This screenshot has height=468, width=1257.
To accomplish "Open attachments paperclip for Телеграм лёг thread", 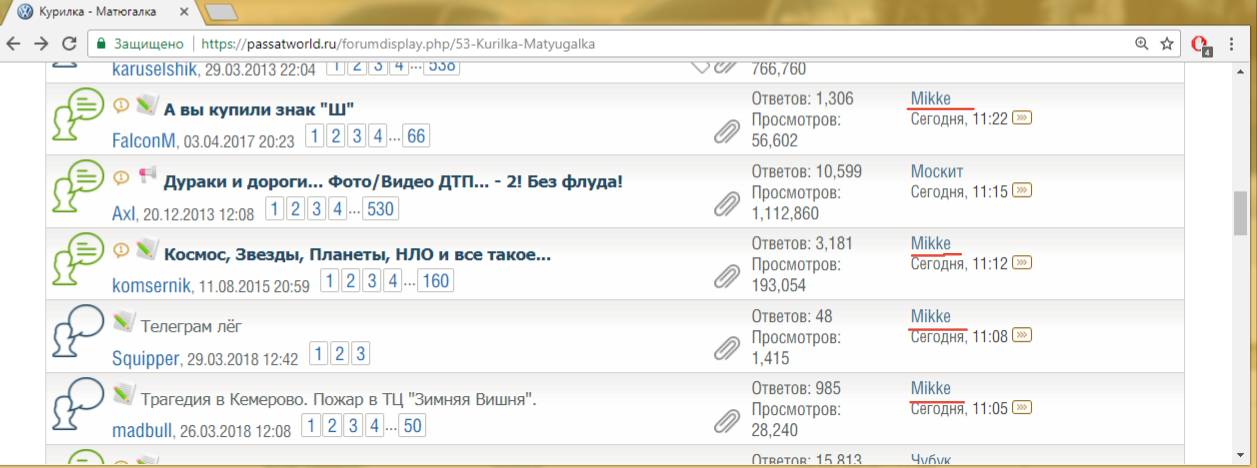I will coord(726,348).
